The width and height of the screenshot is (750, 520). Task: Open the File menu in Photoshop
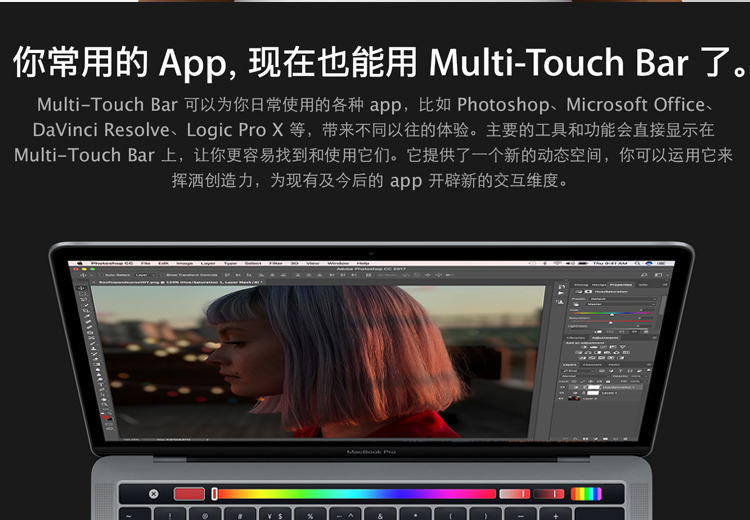(146, 263)
